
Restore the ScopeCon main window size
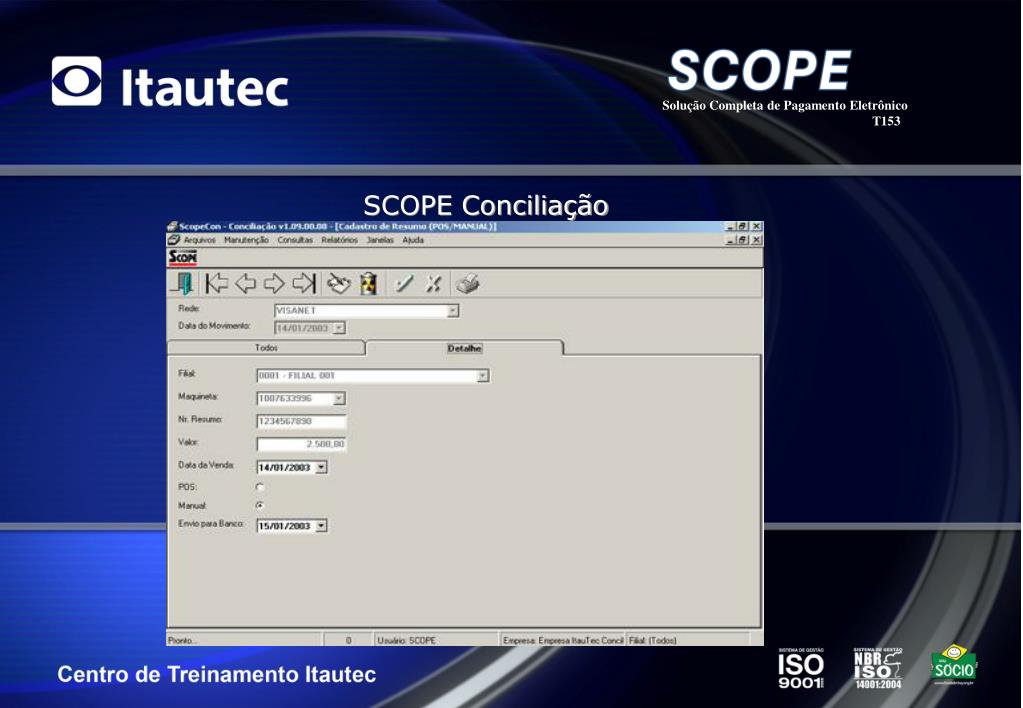point(742,226)
